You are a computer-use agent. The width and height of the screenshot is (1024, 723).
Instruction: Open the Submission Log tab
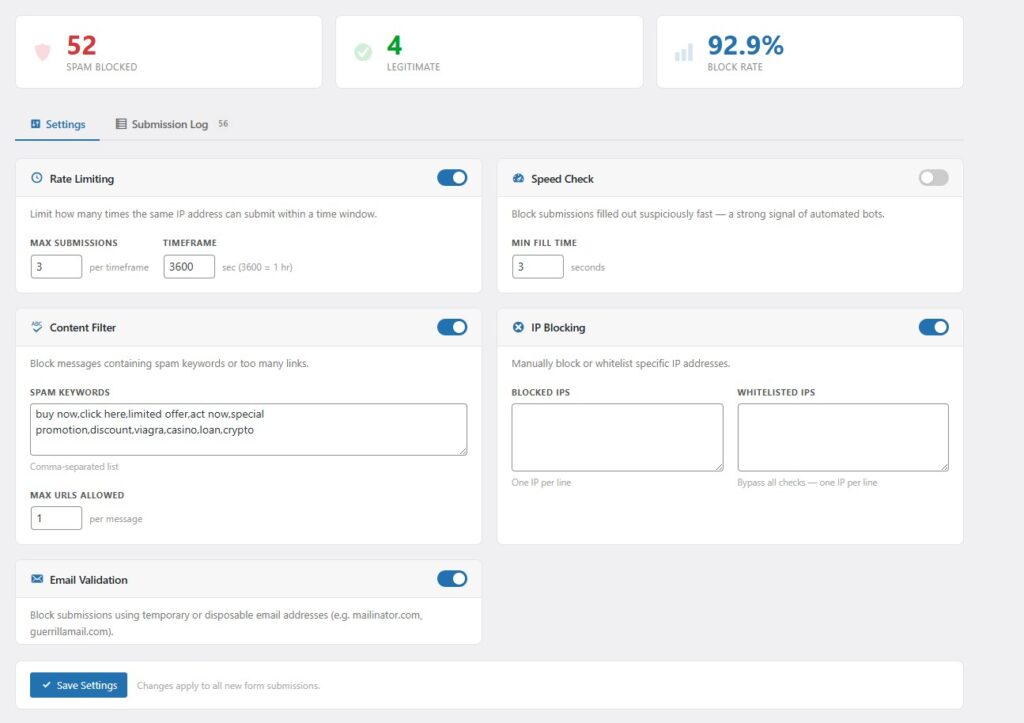click(x=169, y=125)
